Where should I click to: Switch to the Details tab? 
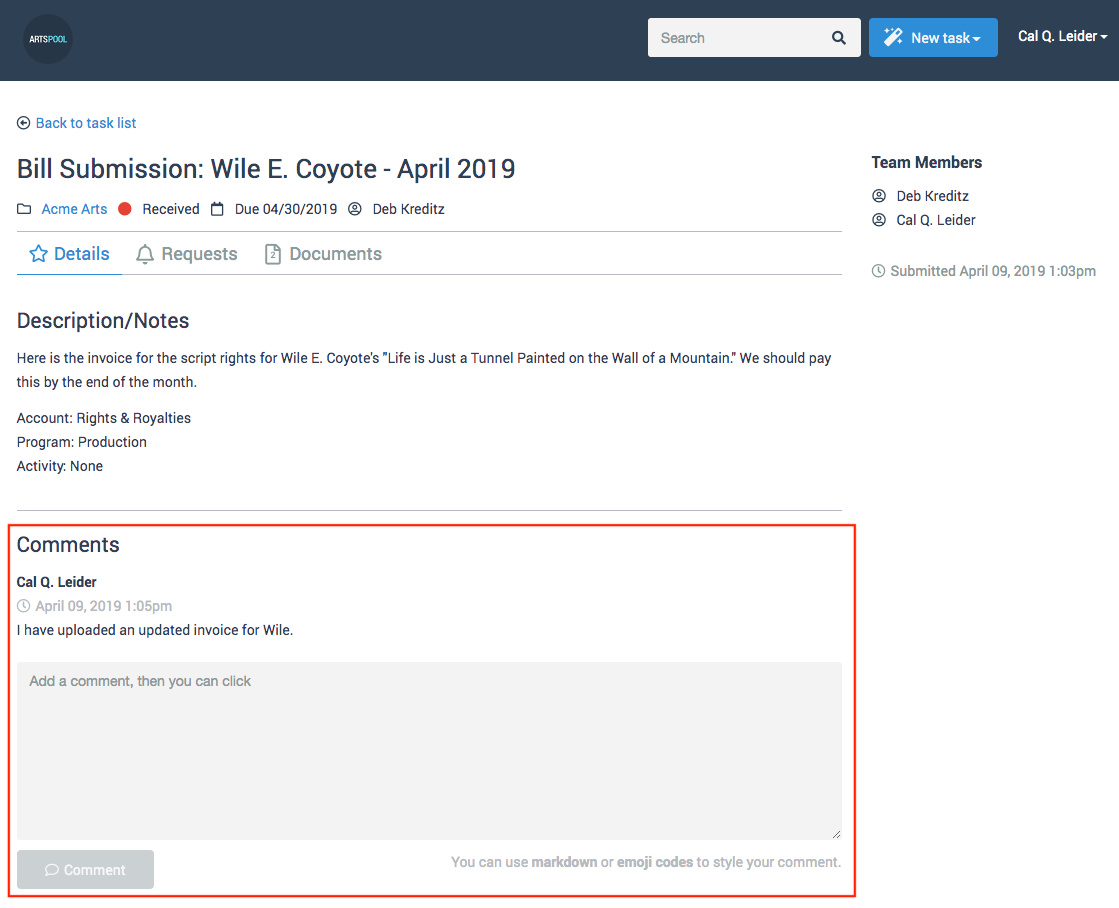(69, 254)
